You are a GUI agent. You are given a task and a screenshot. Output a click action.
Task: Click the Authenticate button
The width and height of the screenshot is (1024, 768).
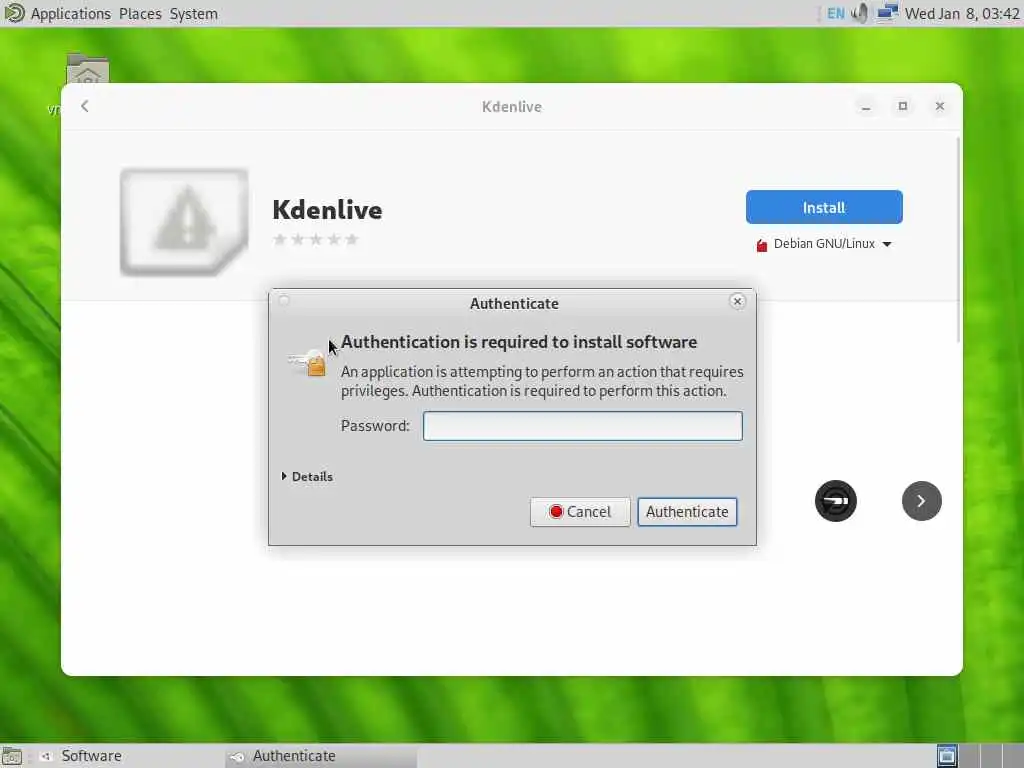click(x=687, y=512)
